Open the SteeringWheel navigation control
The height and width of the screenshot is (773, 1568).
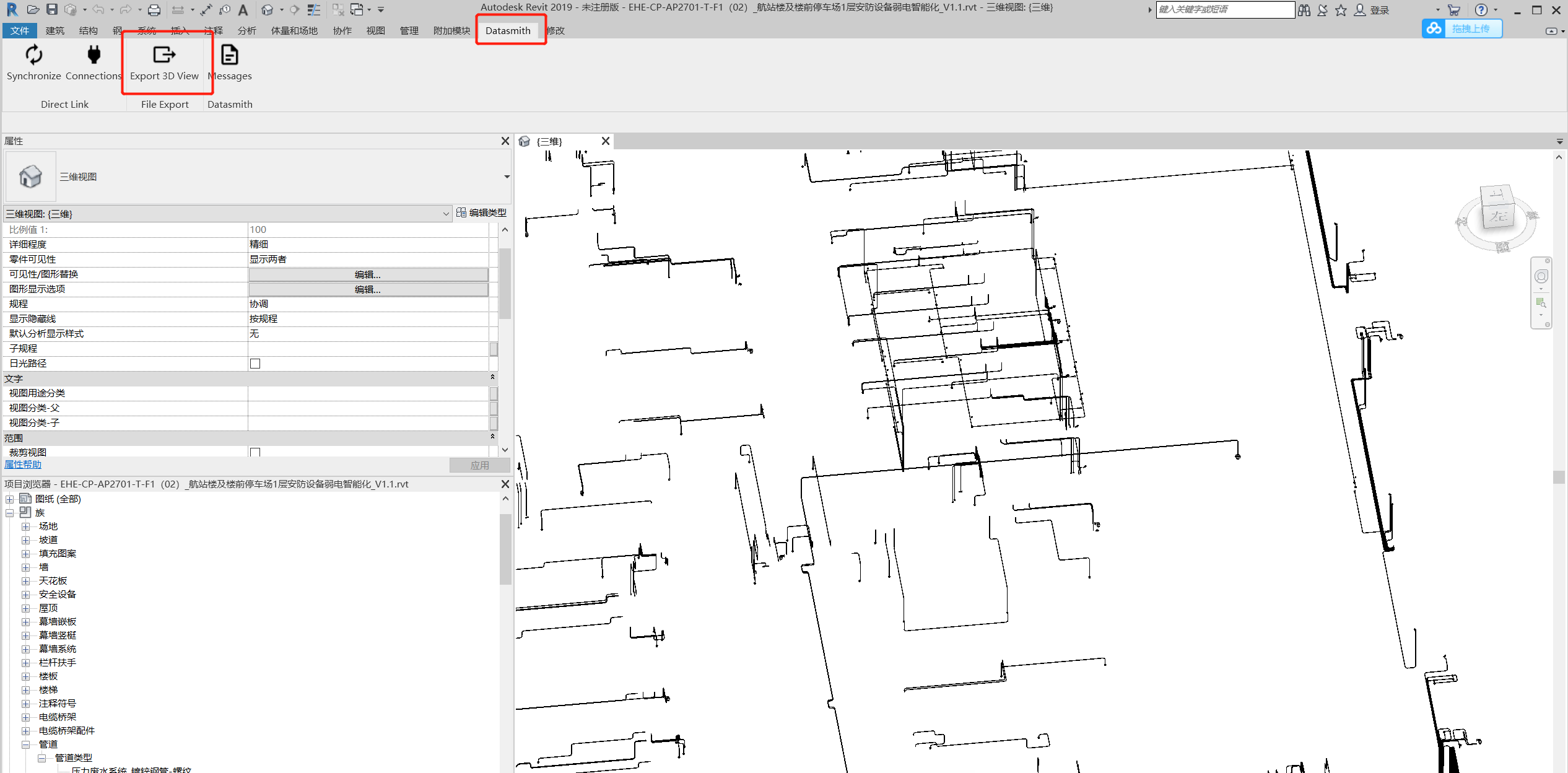pyautogui.click(x=1541, y=276)
